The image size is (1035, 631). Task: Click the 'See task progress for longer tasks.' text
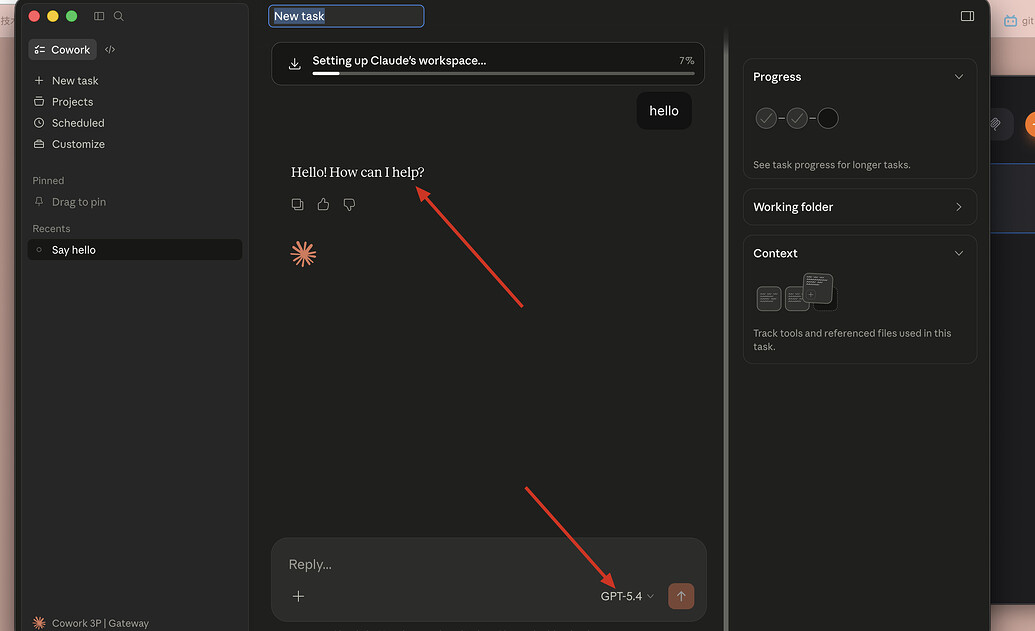(832, 165)
